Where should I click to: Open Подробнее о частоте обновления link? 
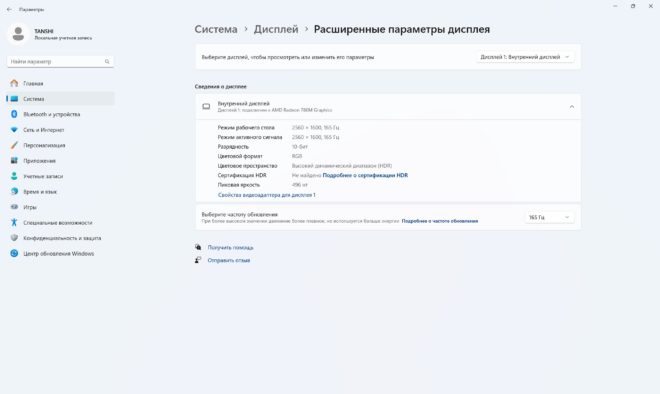coord(440,221)
